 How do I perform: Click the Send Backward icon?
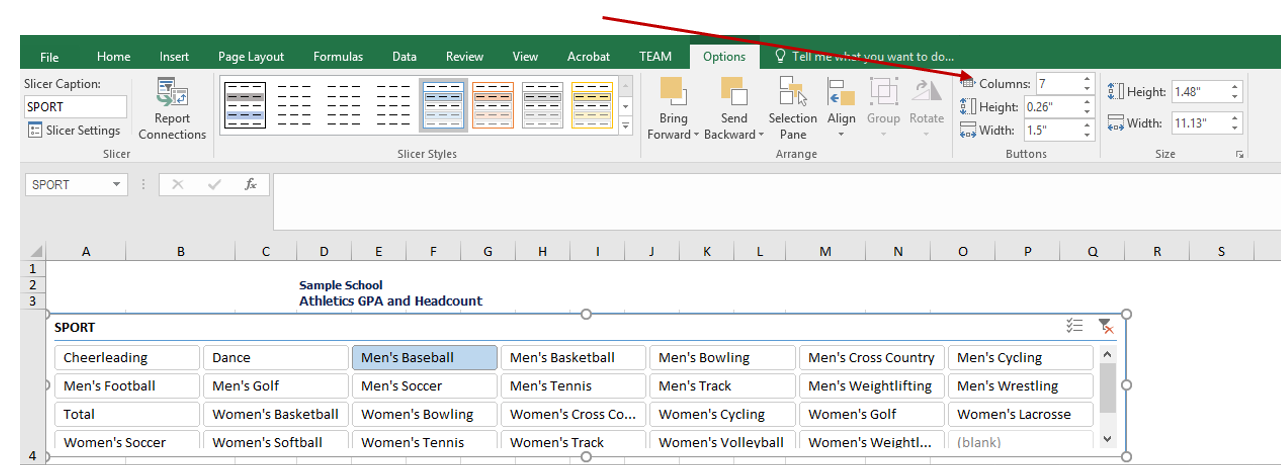click(733, 92)
